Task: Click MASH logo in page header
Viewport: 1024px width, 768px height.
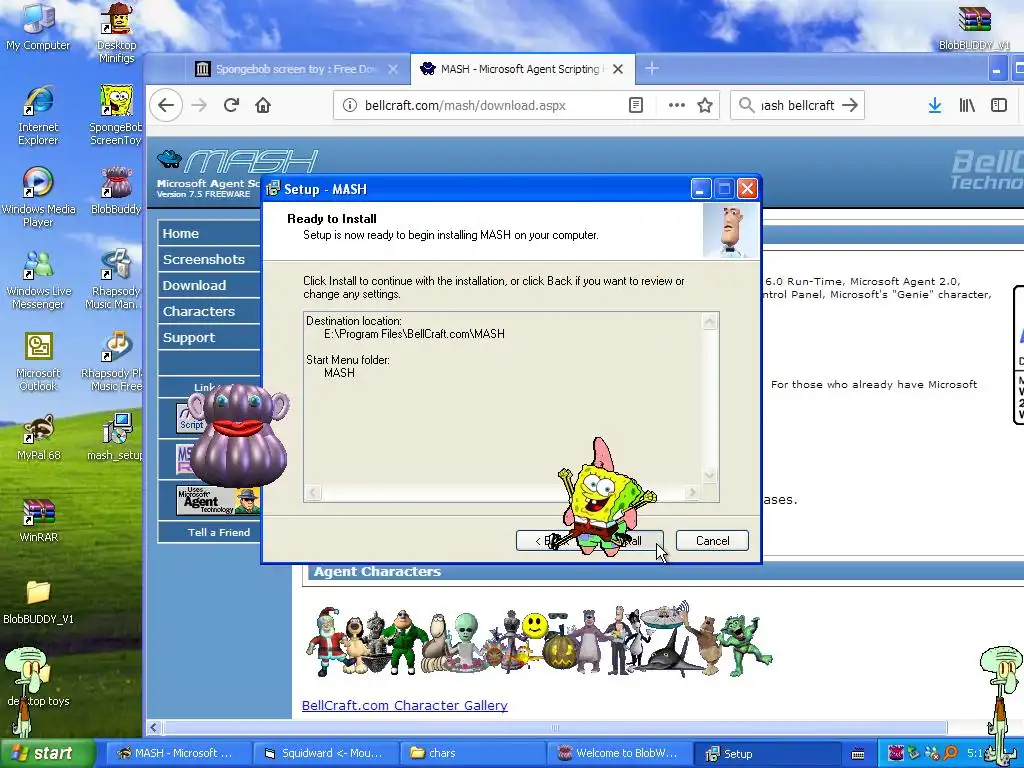Action: pos(238,161)
